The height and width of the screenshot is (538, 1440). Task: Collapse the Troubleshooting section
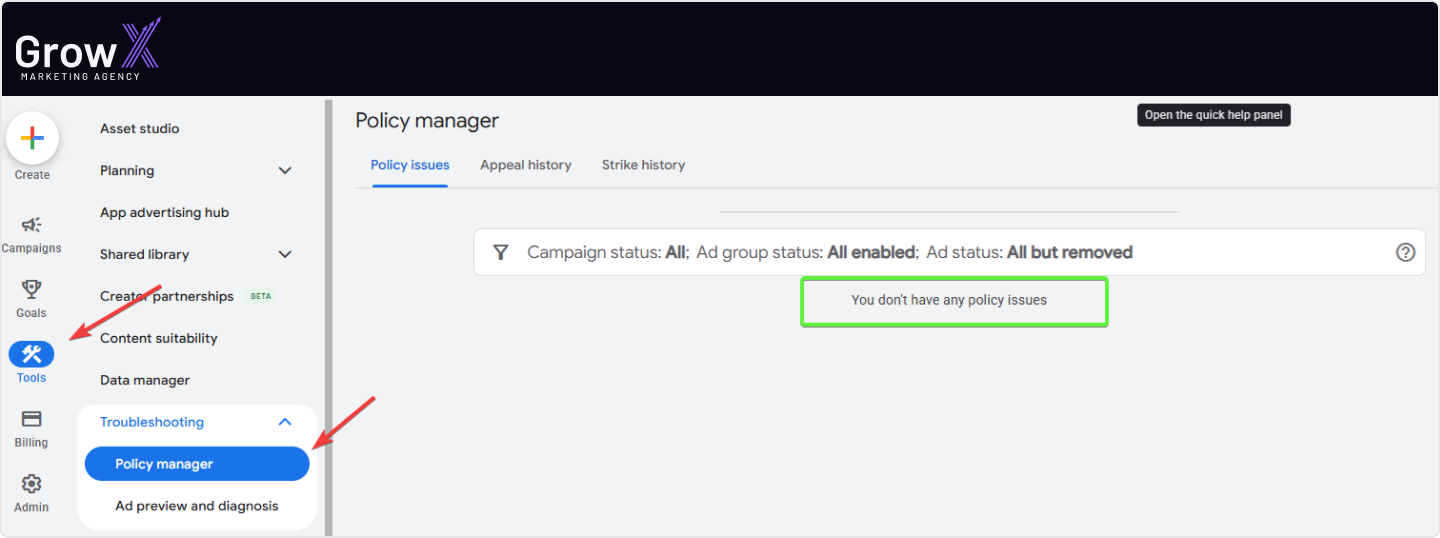pos(285,423)
